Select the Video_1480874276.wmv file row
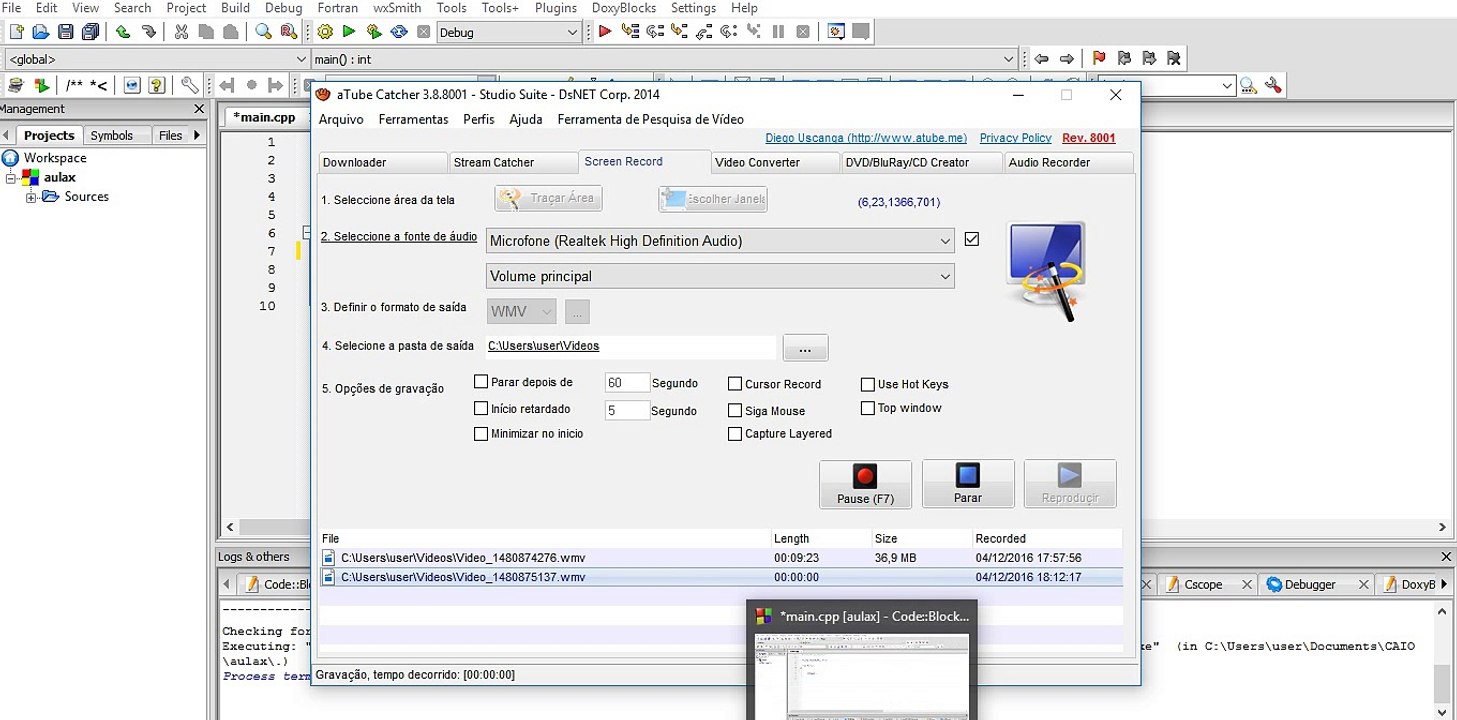The height and width of the screenshot is (720, 1457). tap(720, 558)
